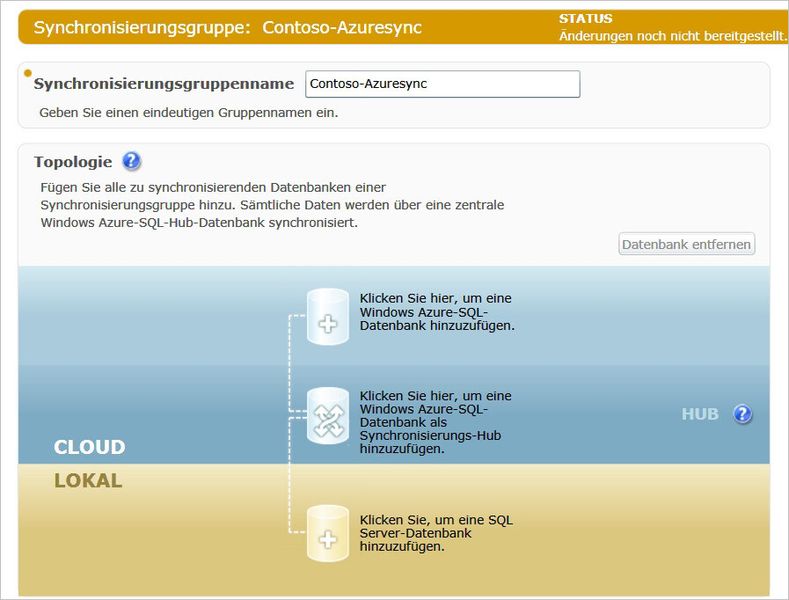
Task: Click text 'Klicken Sie hier, um eine Windows Azure-SQL-Datenbank hinzuzufügen.'
Action: click(x=437, y=312)
